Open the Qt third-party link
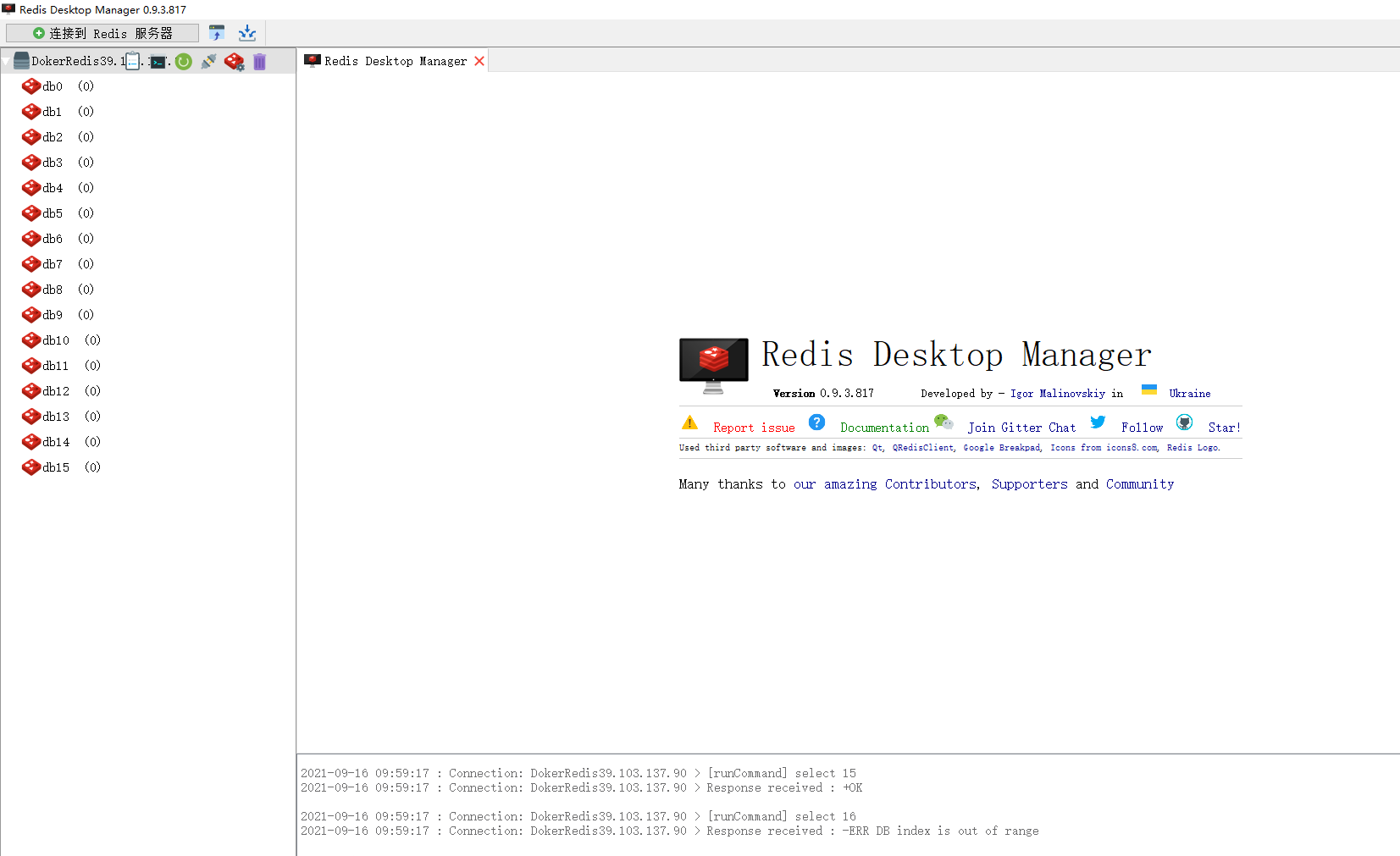 click(x=878, y=448)
